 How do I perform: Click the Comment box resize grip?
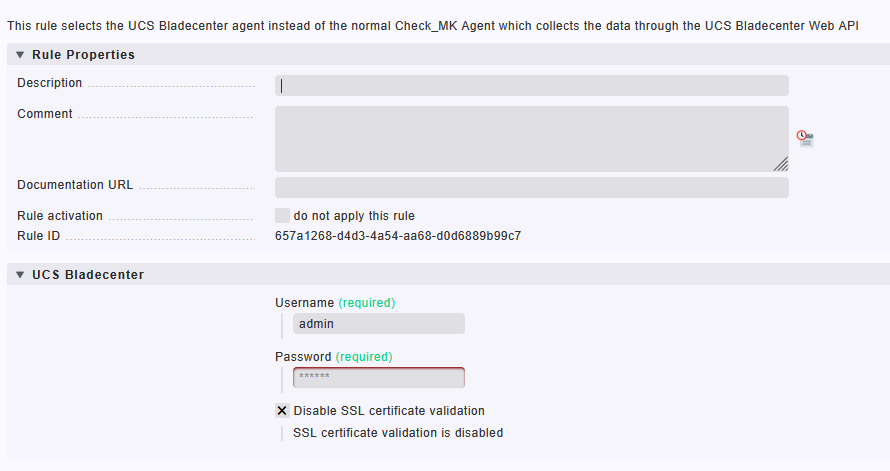tap(781, 164)
